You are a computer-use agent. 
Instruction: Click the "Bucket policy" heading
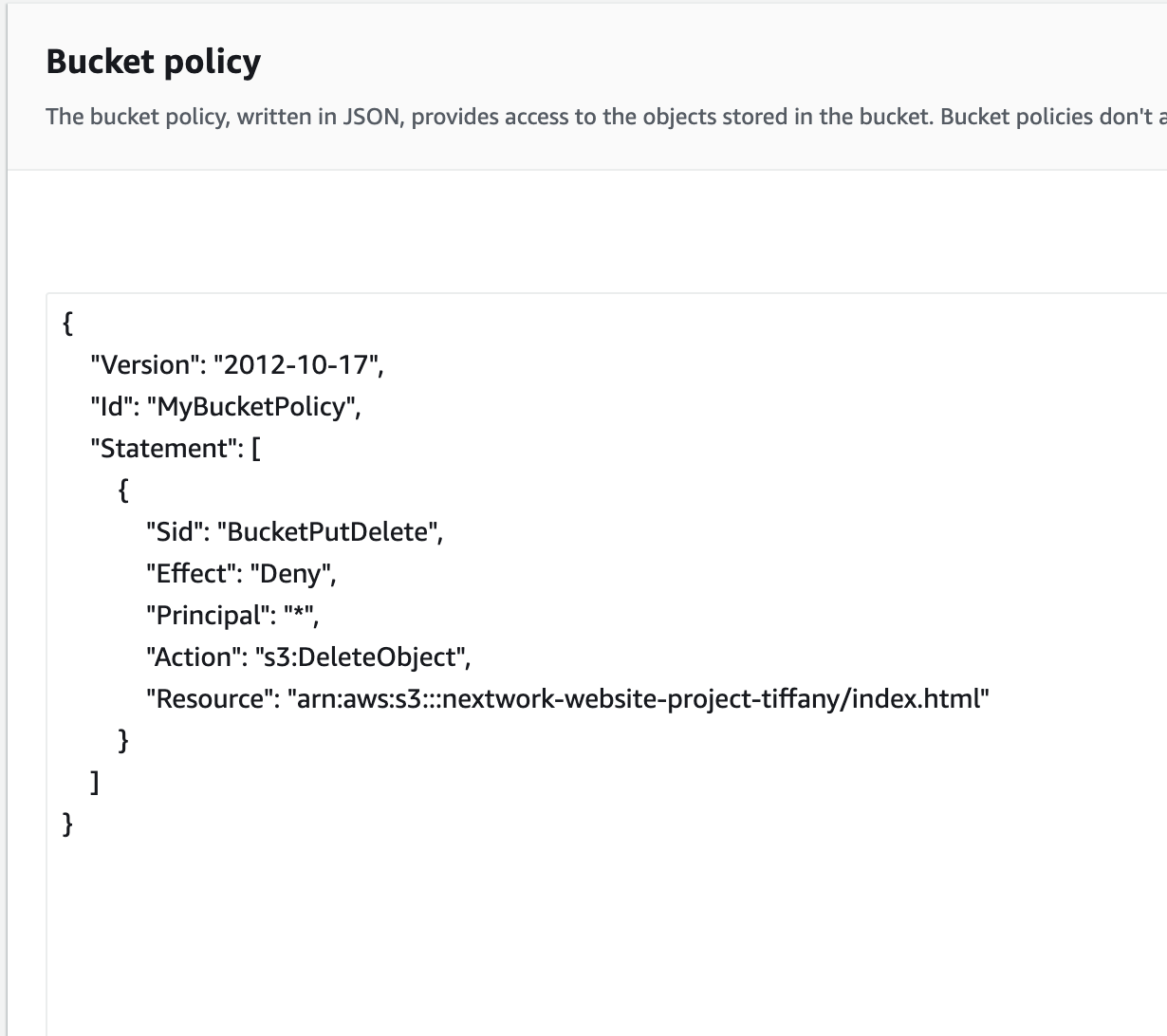click(153, 62)
